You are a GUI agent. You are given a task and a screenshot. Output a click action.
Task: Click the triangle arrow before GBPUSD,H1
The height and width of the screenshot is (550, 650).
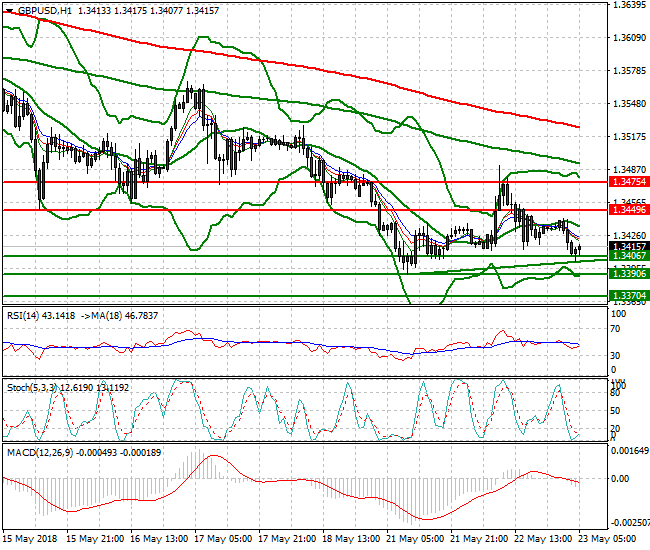coord(9,11)
